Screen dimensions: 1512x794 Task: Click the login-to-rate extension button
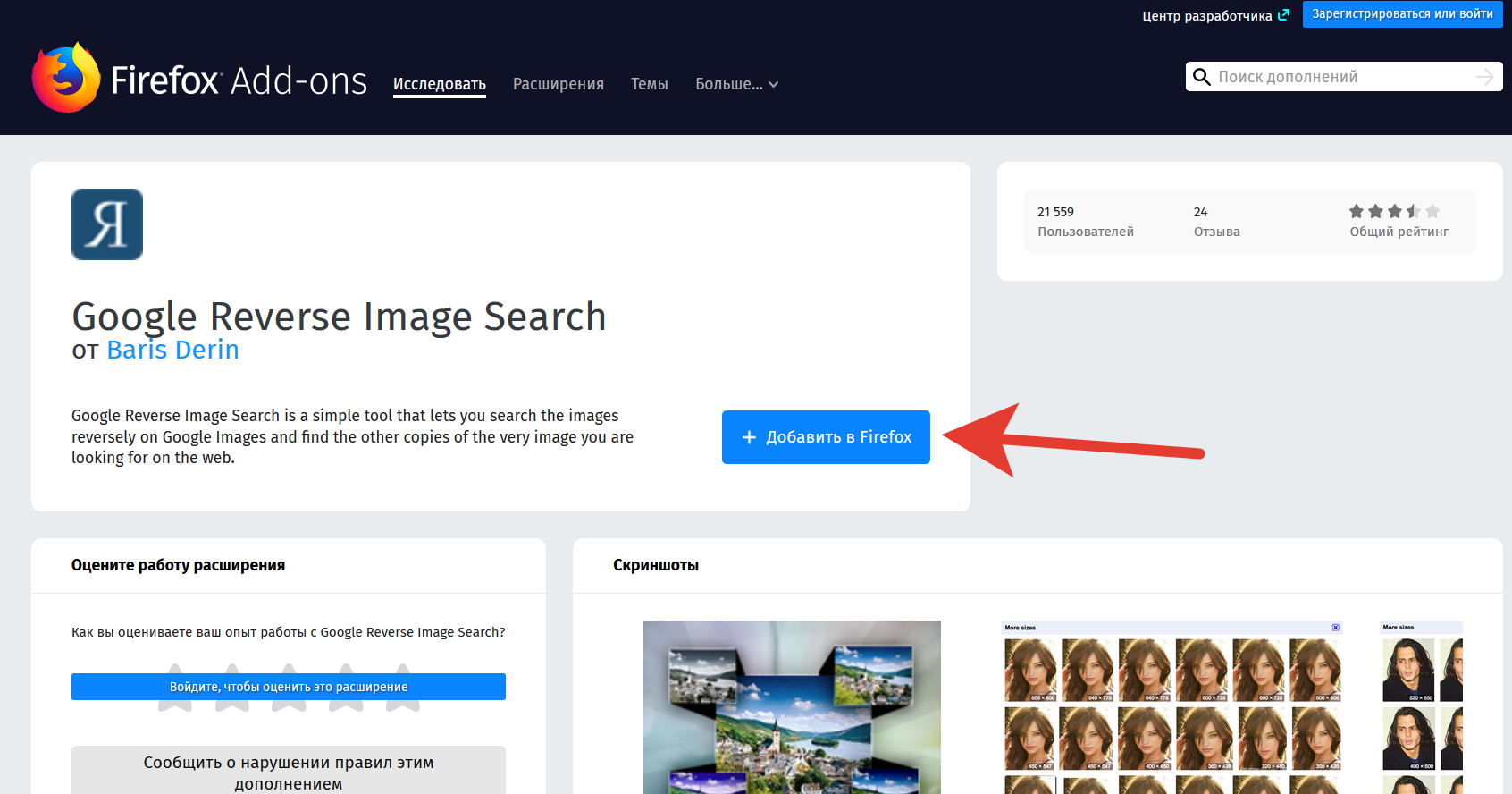(289, 687)
